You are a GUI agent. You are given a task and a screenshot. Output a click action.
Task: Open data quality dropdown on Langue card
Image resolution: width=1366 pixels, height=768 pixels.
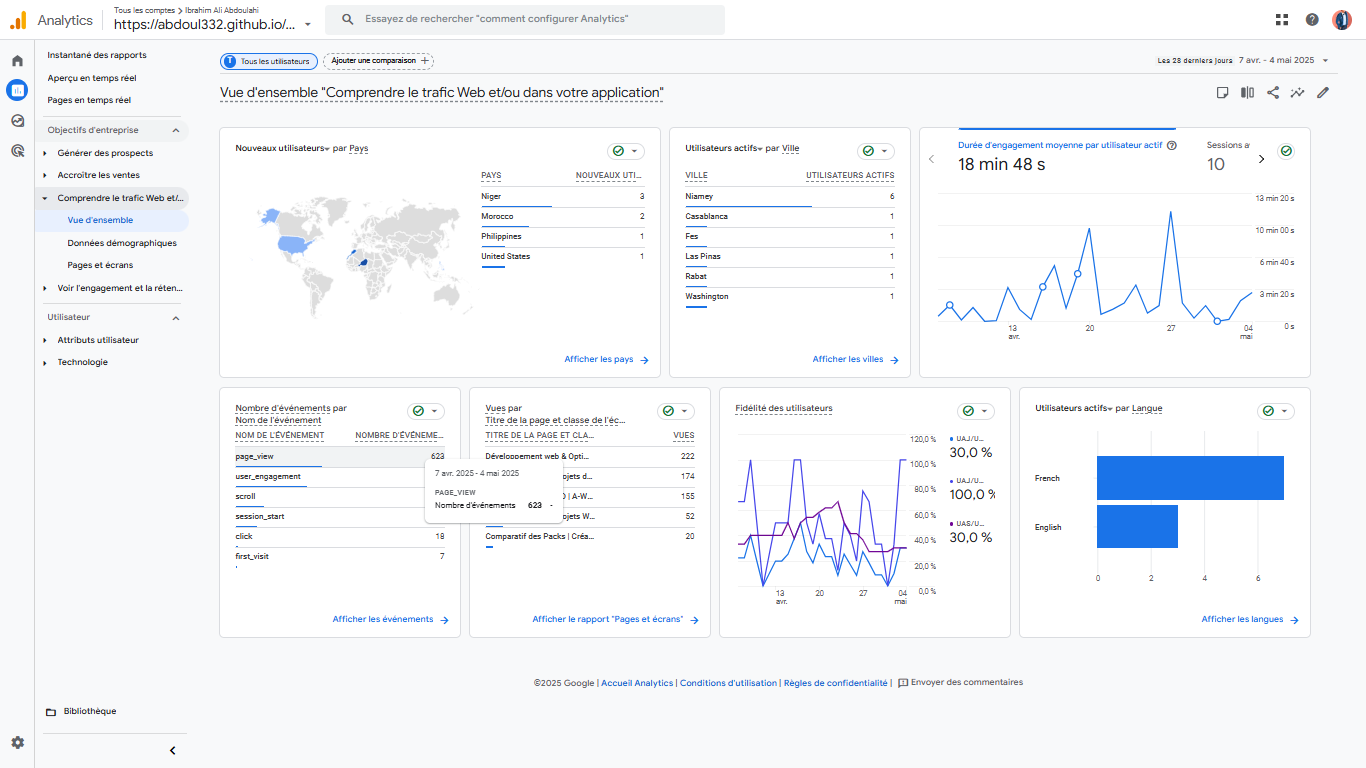[x=1276, y=411]
